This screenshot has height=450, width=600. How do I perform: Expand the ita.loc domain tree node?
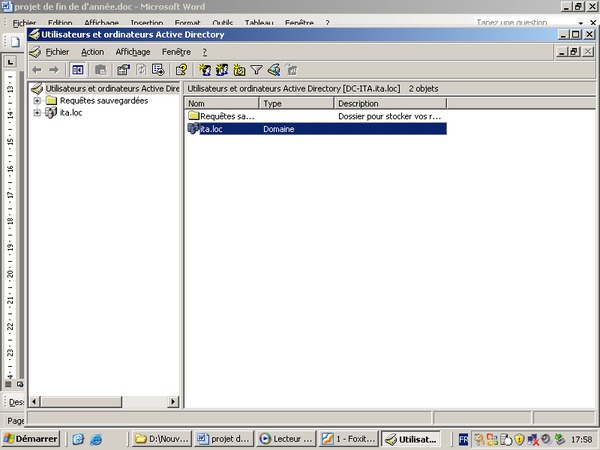pyautogui.click(x=37, y=112)
